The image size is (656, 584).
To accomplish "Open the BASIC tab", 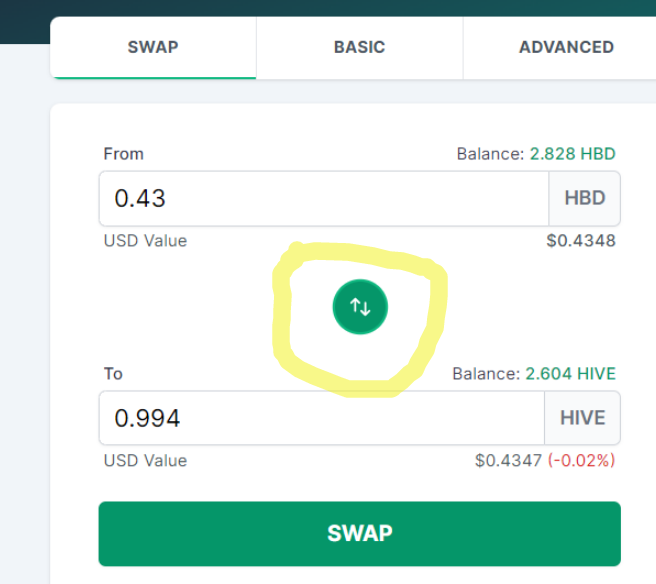I will 359,47.
